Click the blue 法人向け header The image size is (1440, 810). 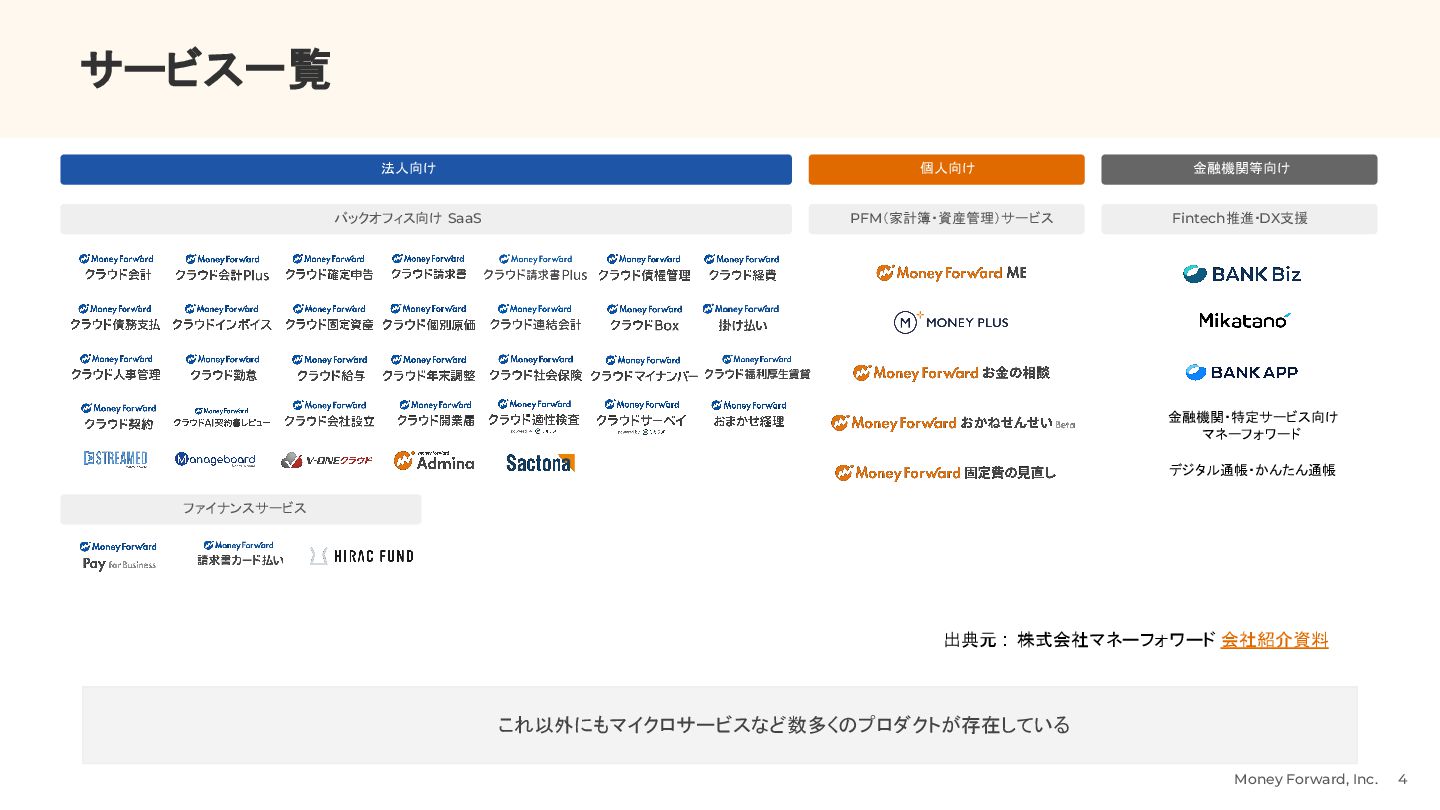(x=426, y=169)
